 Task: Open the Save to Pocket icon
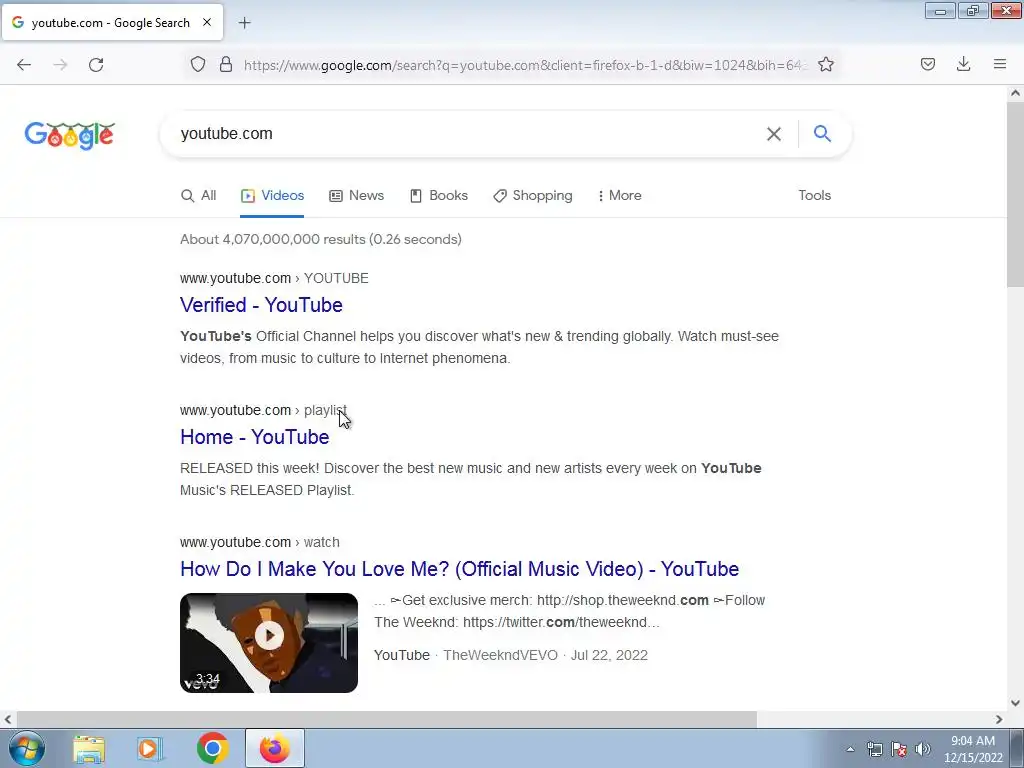tap(927, 64)
